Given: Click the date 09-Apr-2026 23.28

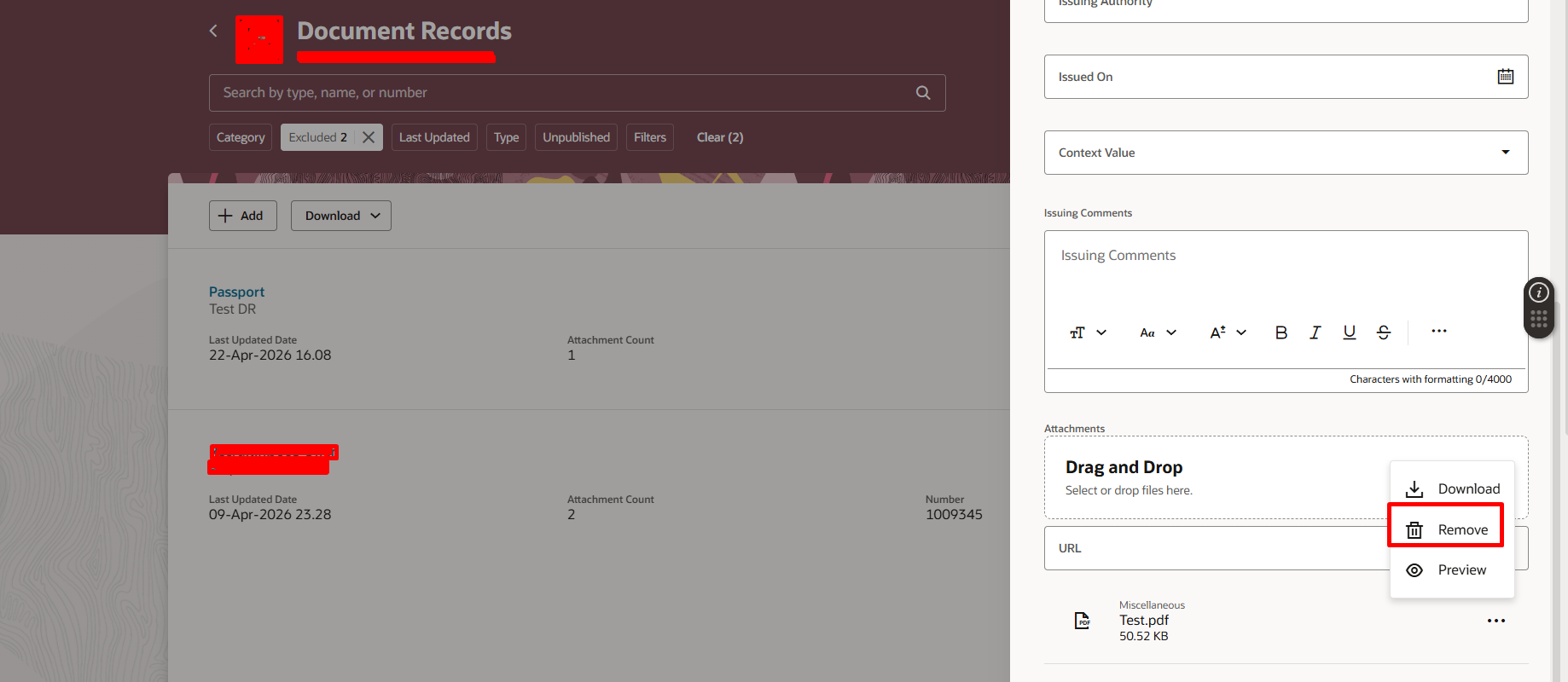Looking at the screenshot, I should coord(270,515).
